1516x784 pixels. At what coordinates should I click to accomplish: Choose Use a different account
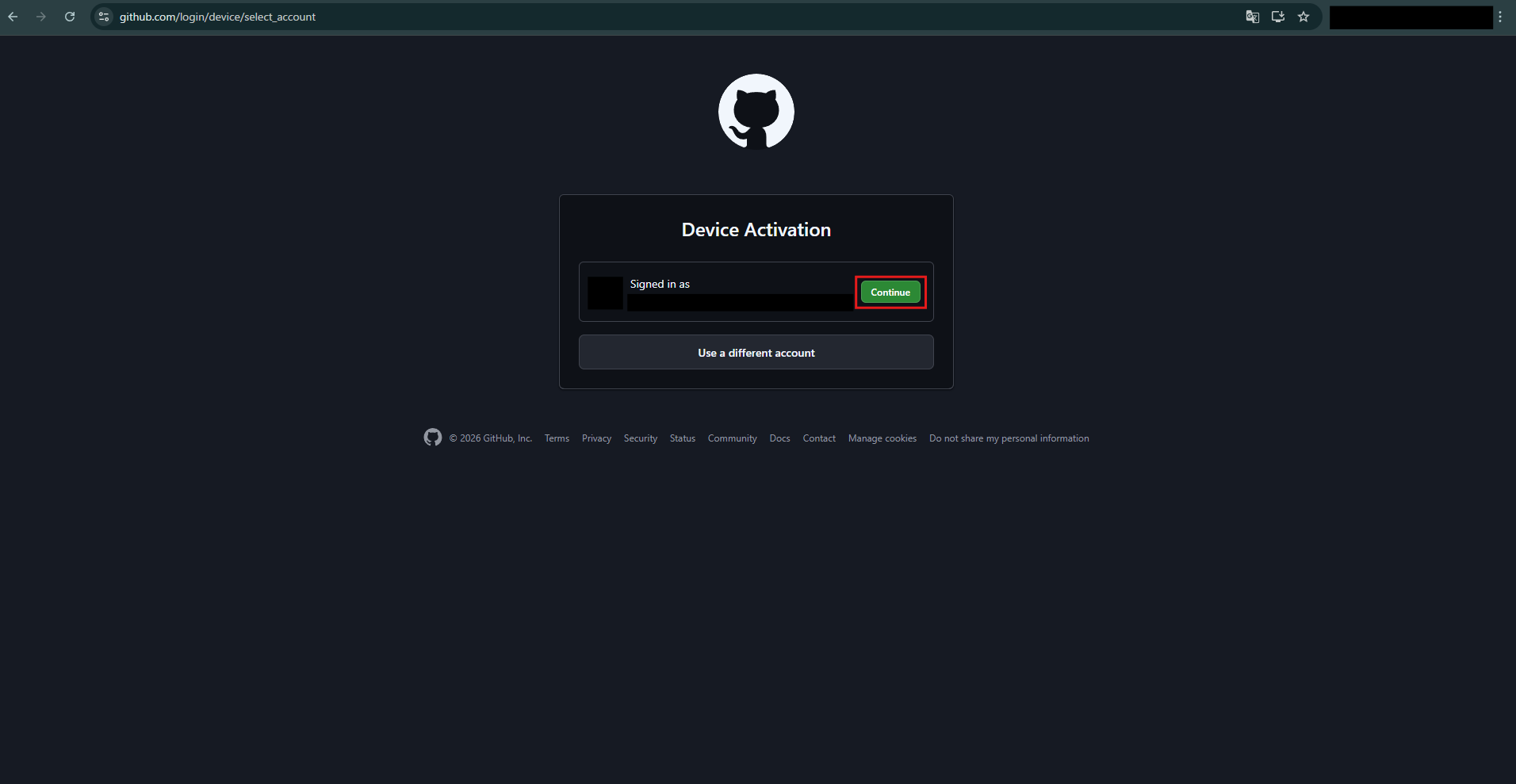tap(756, 353)
